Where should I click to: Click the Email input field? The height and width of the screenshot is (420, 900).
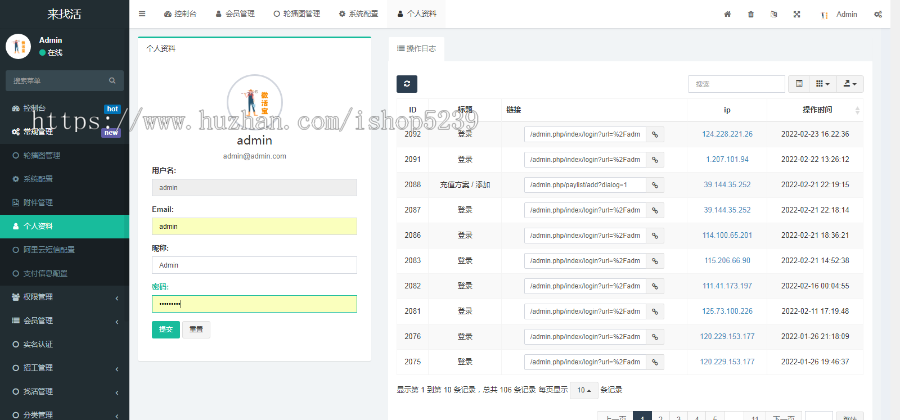[254, 227]
